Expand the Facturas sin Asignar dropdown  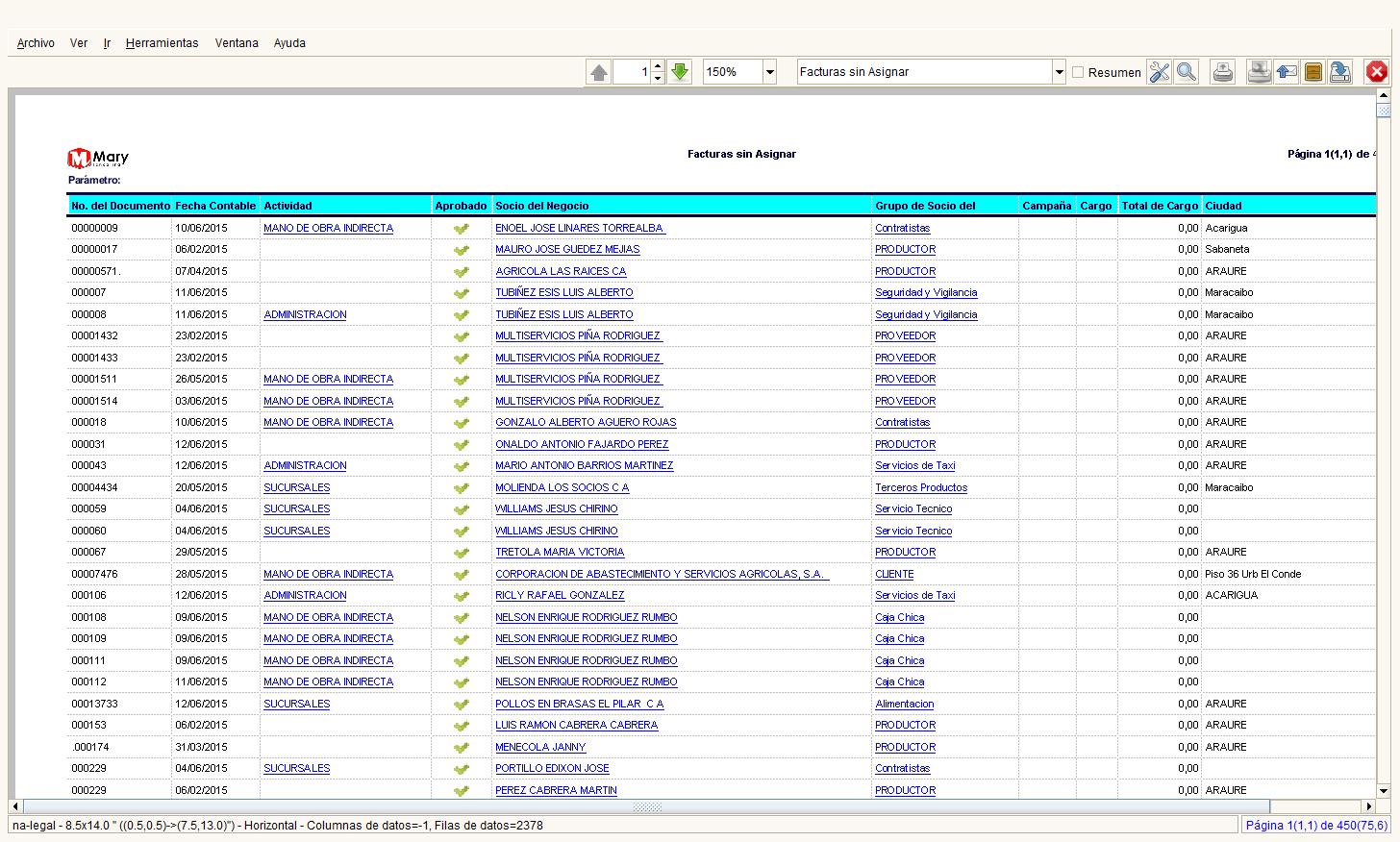[x=1059, y=72]
